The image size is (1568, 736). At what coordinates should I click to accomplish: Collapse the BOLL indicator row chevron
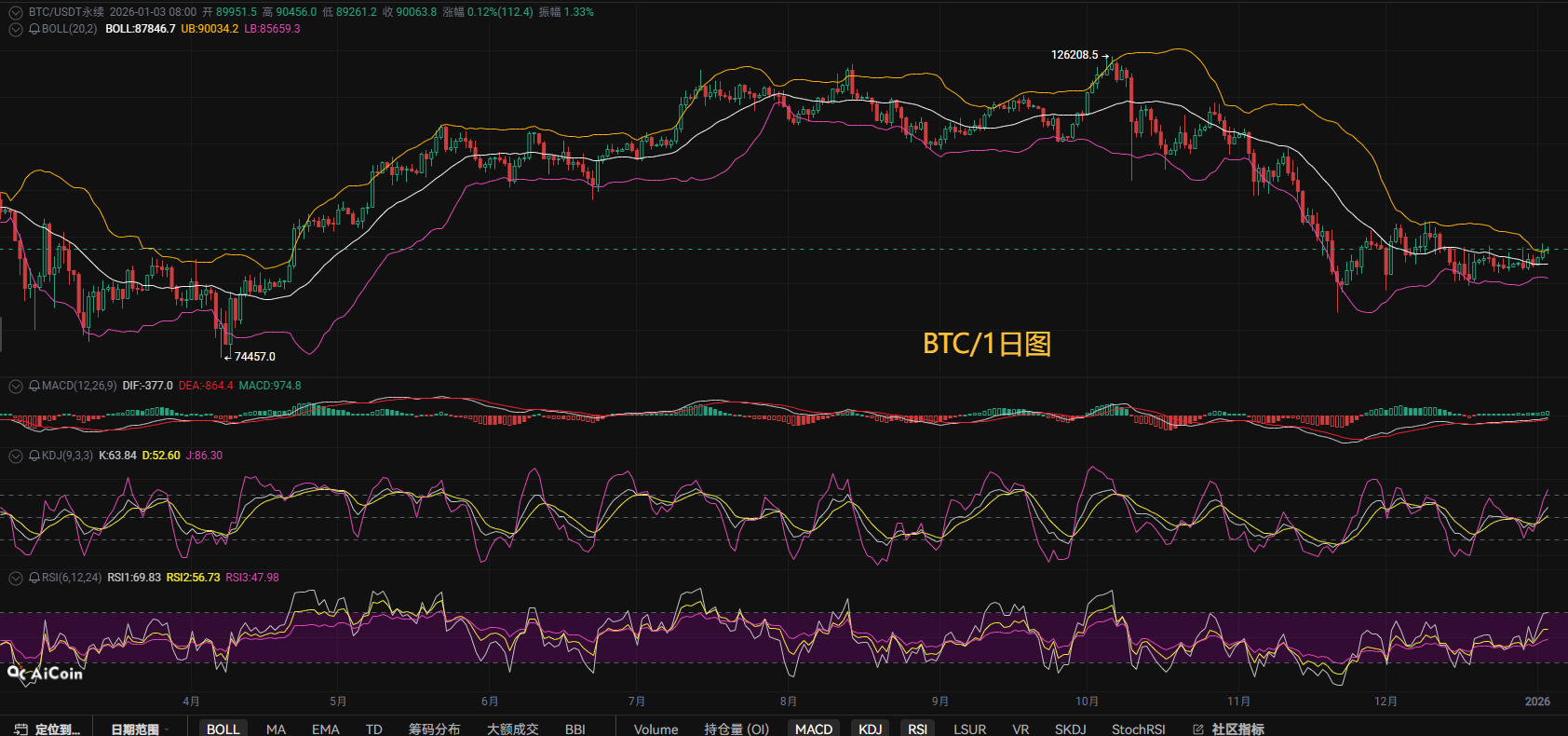[x=16, y=29]
